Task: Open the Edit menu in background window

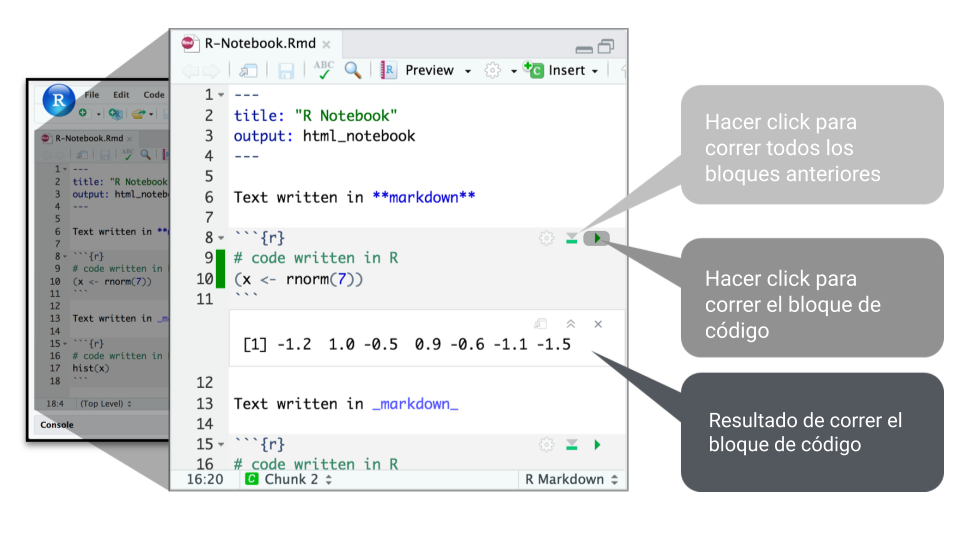Action: pyautogui.click(x=120, y=95)
